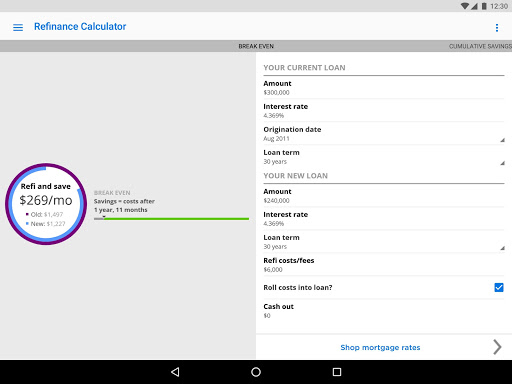Expand the current loan's Loan term dropdown
Screen dimensions: 512x384
click(384, 157)
